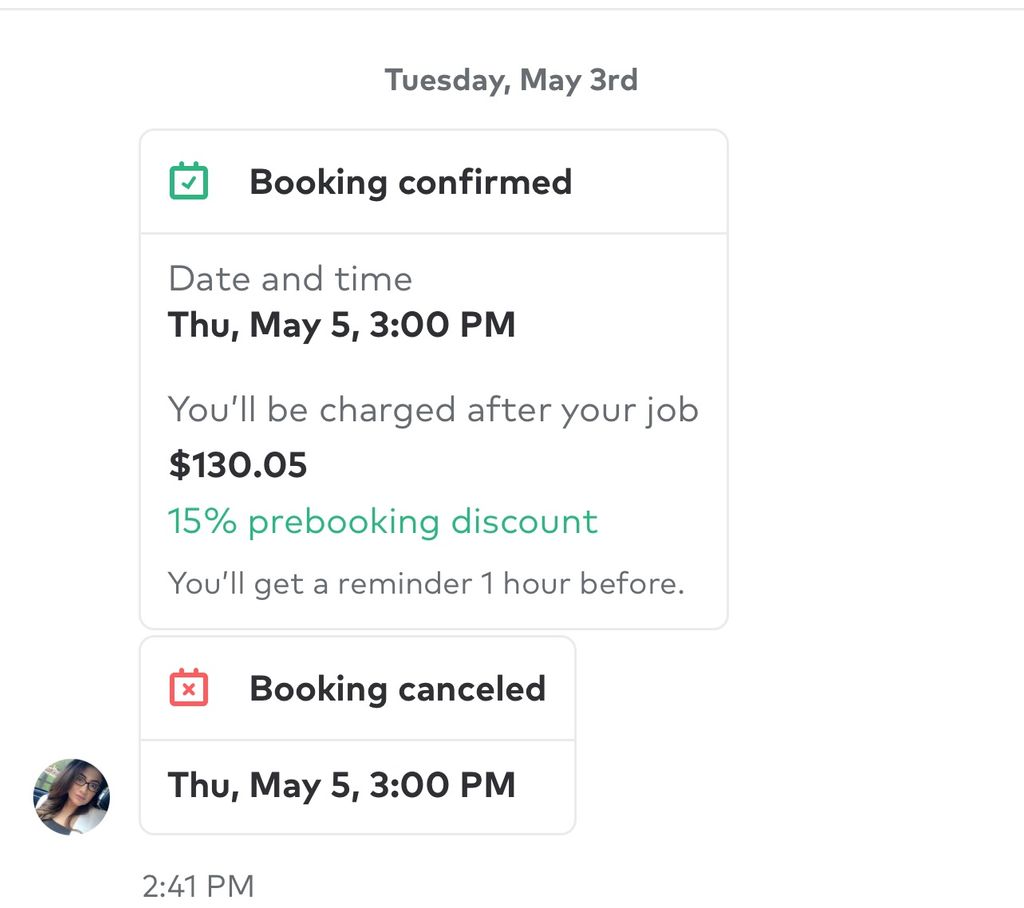Click the You'll be charged after your job text
Screen dimensions: 1024x908
click(433, 411)
